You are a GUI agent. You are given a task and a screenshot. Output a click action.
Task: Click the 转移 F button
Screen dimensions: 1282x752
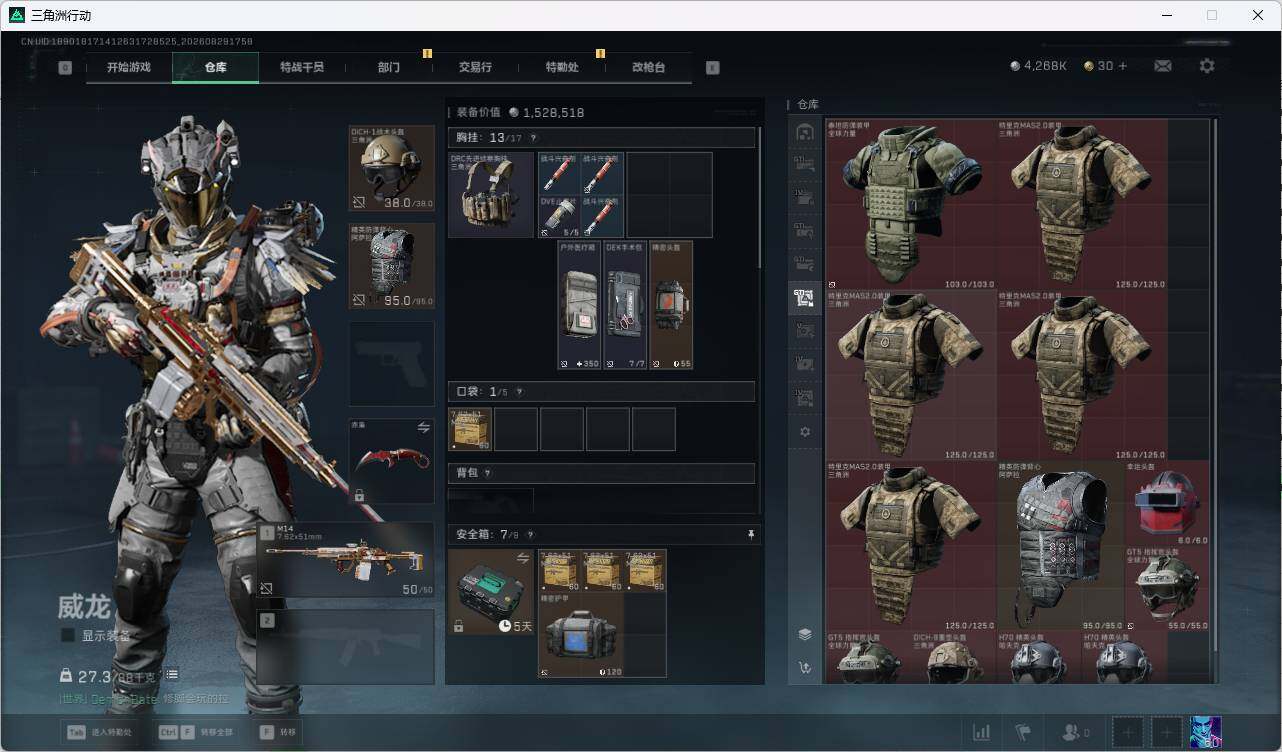[278, 732]
